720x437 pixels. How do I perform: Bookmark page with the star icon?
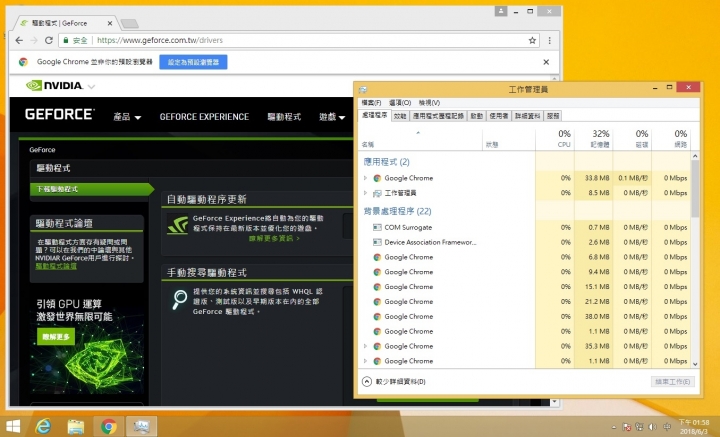click(x=532, y=40)
